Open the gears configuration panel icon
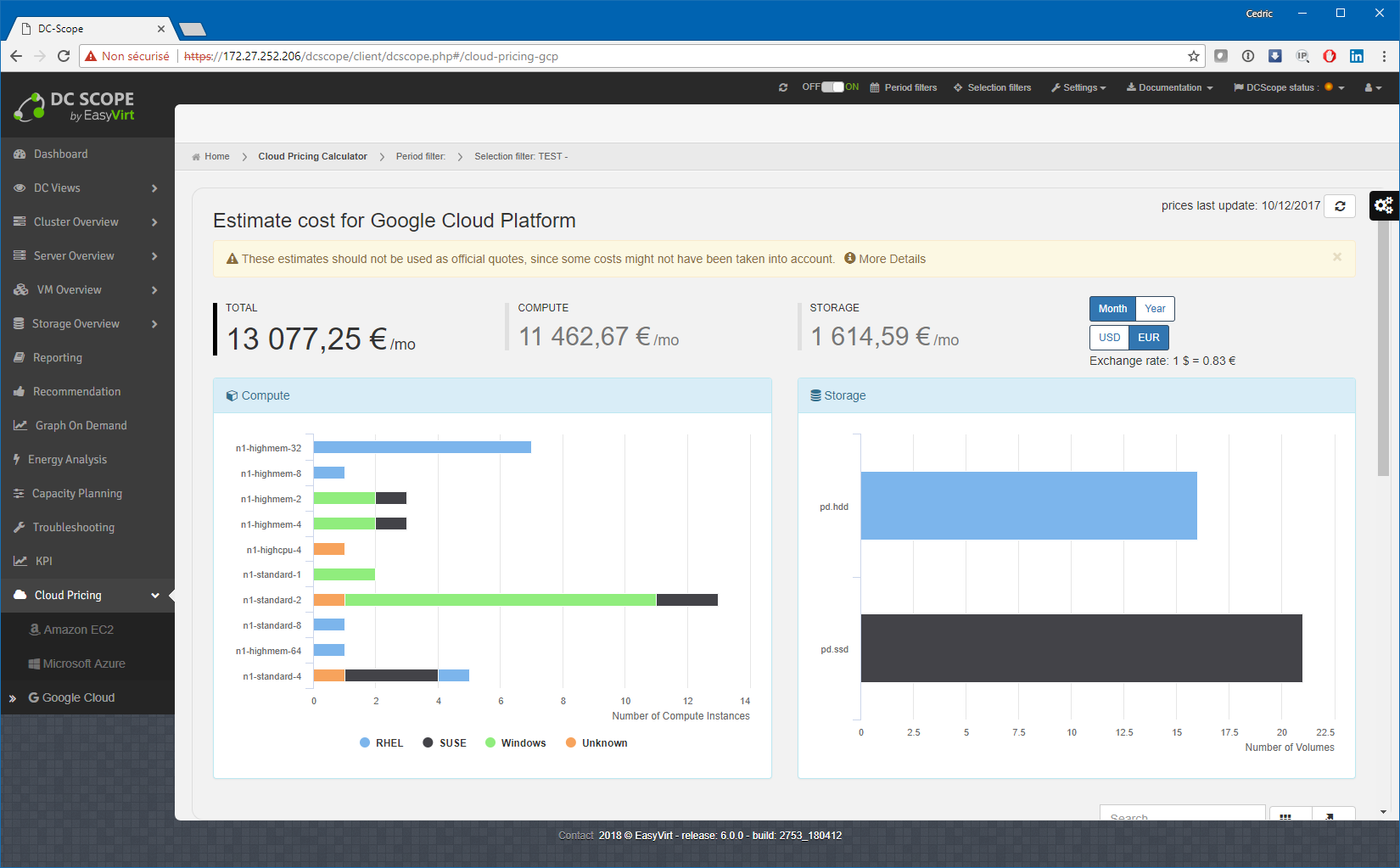 [x=1384, y=205]
